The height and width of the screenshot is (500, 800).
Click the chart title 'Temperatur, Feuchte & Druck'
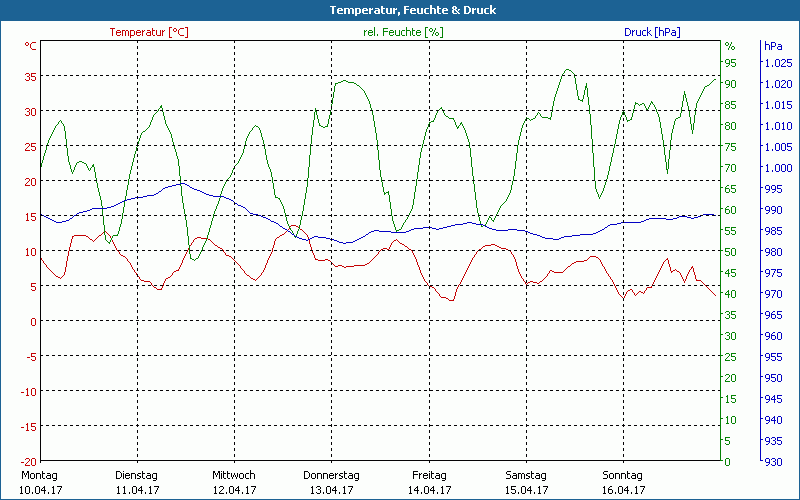[413, 10]
